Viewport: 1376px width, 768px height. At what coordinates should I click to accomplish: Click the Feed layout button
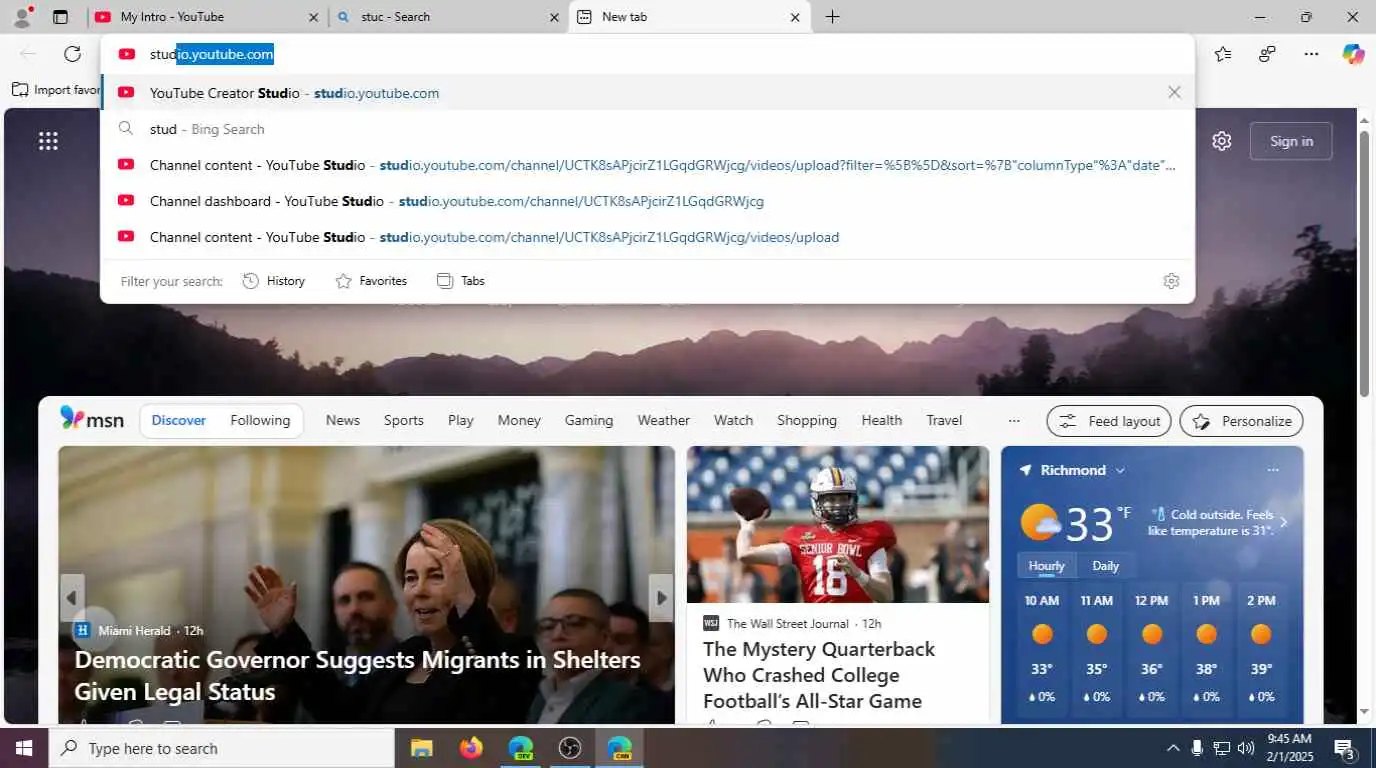coord(1109,421)
